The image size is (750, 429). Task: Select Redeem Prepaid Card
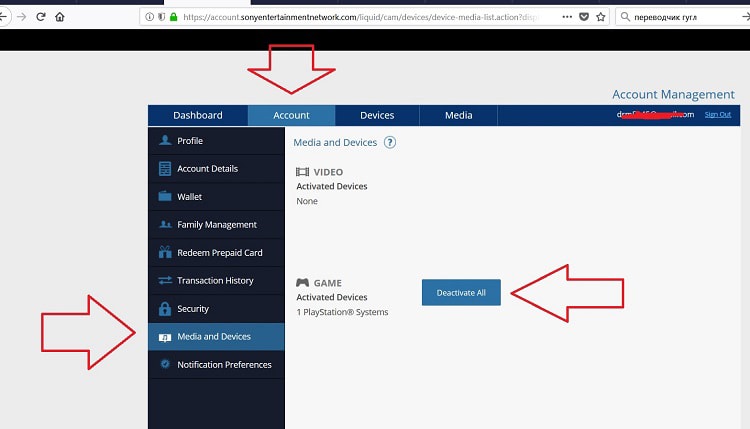pos(216,253)
